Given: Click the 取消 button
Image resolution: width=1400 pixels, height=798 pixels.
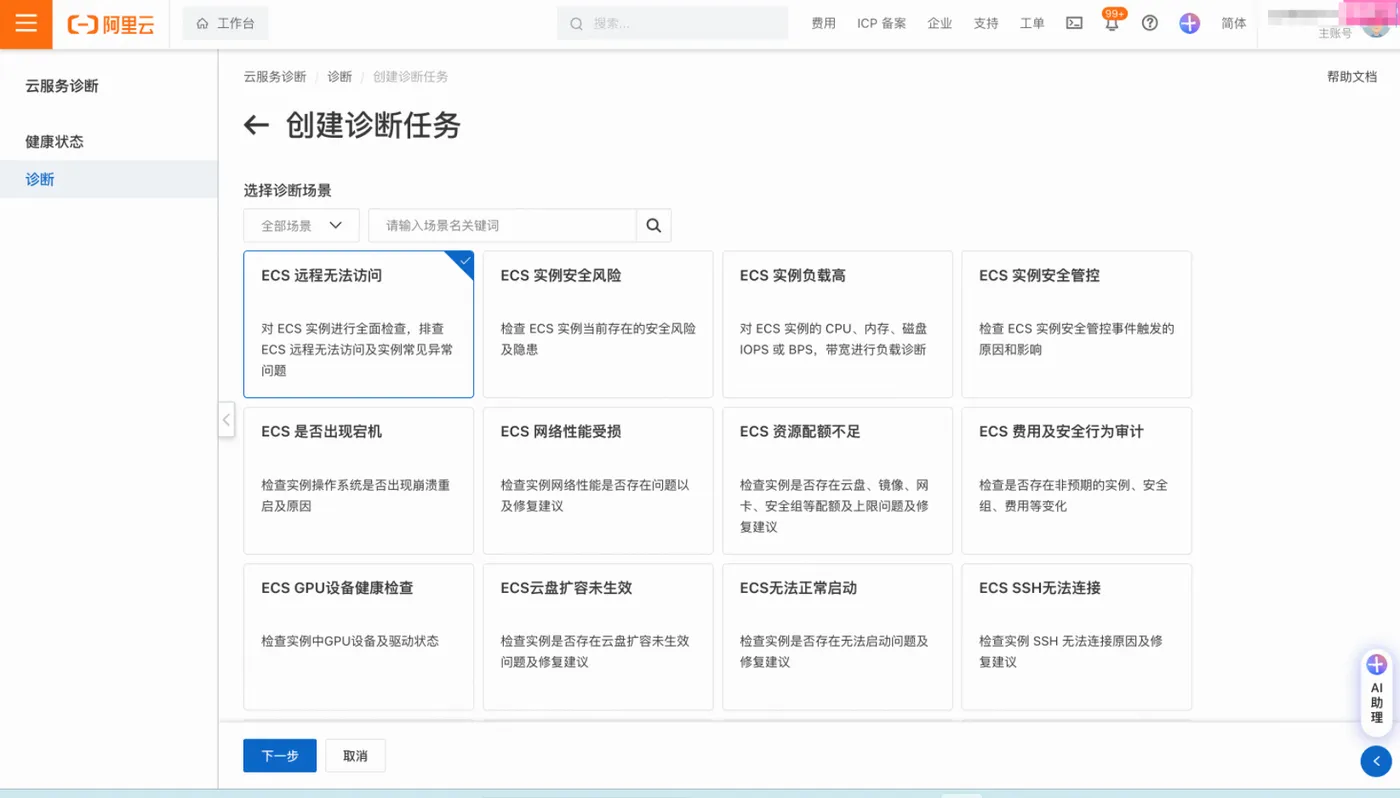Looking at the screenshot, I should (x=355, y=756).
